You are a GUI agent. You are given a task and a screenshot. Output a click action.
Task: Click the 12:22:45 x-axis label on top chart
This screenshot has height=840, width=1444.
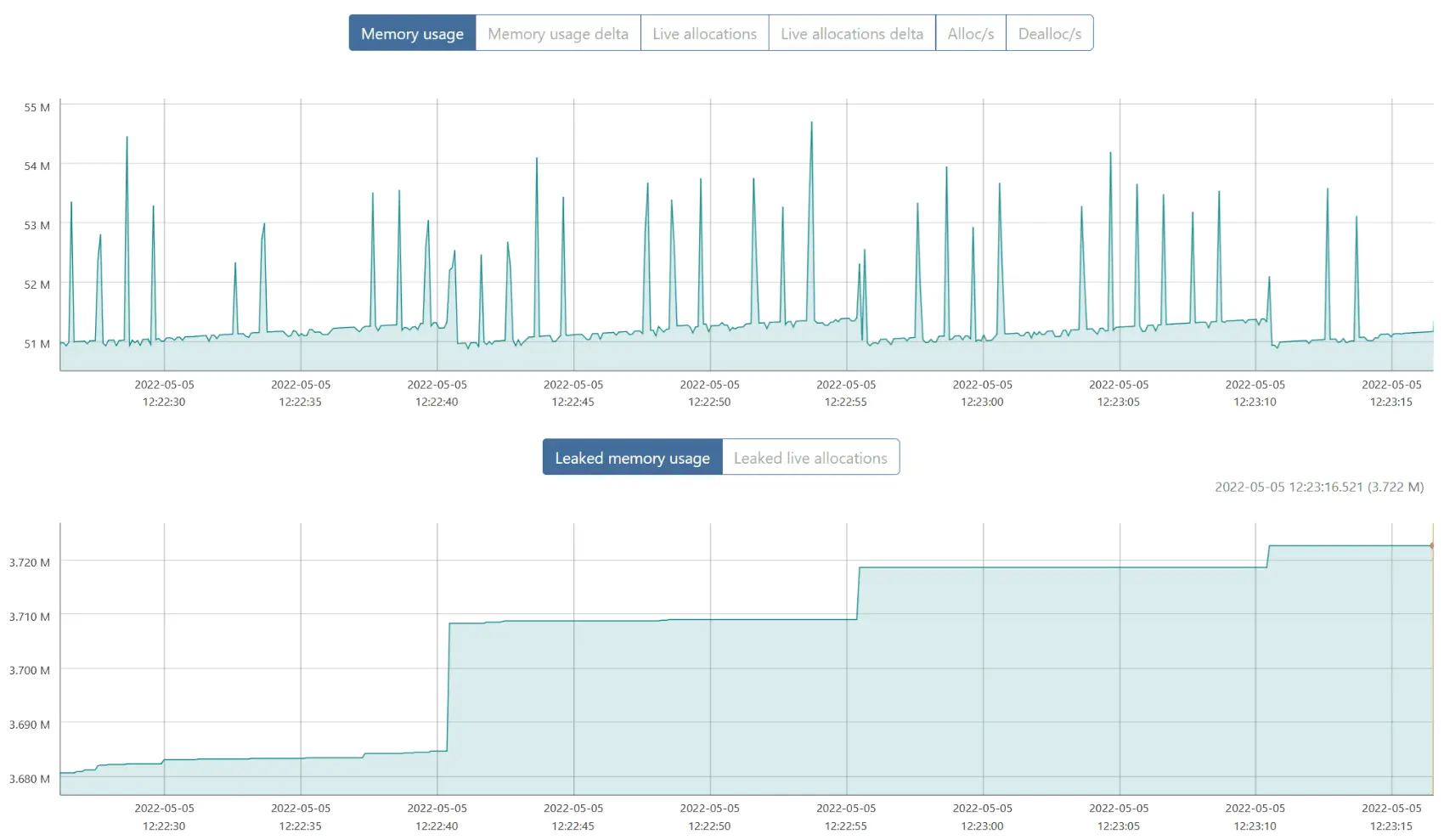(573, 393)
